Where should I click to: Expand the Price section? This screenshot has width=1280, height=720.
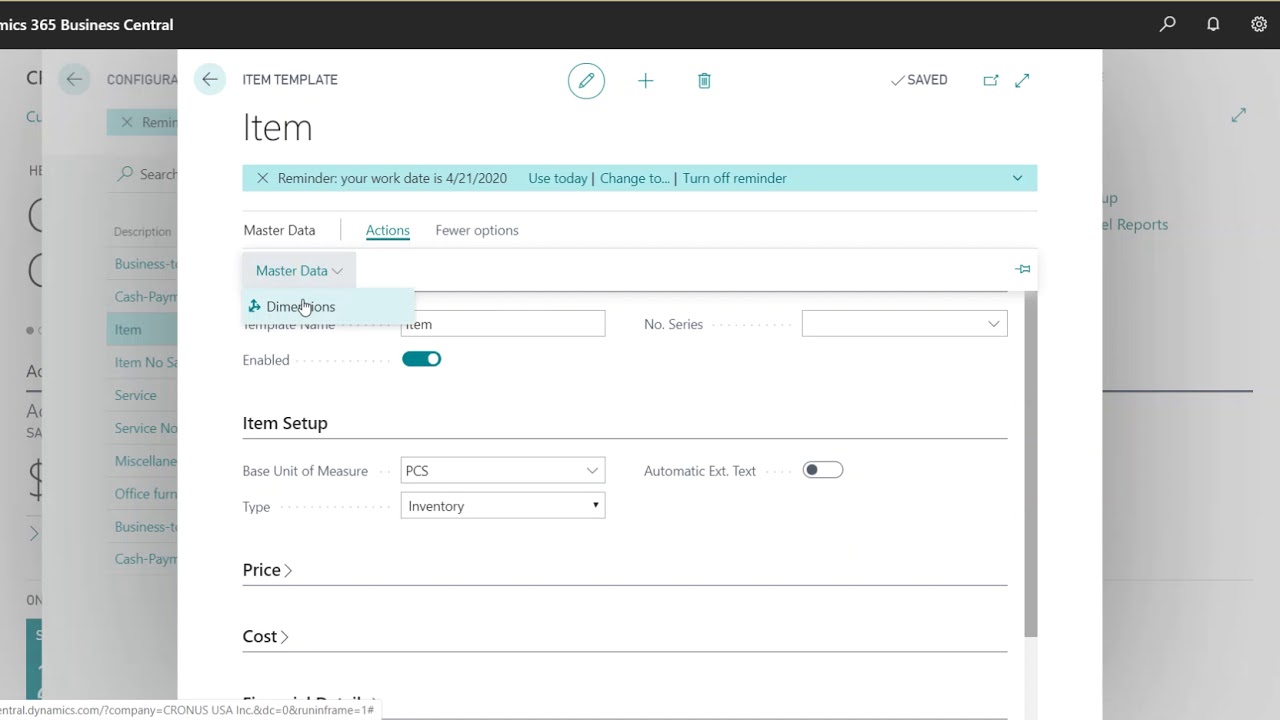(267, 570)
